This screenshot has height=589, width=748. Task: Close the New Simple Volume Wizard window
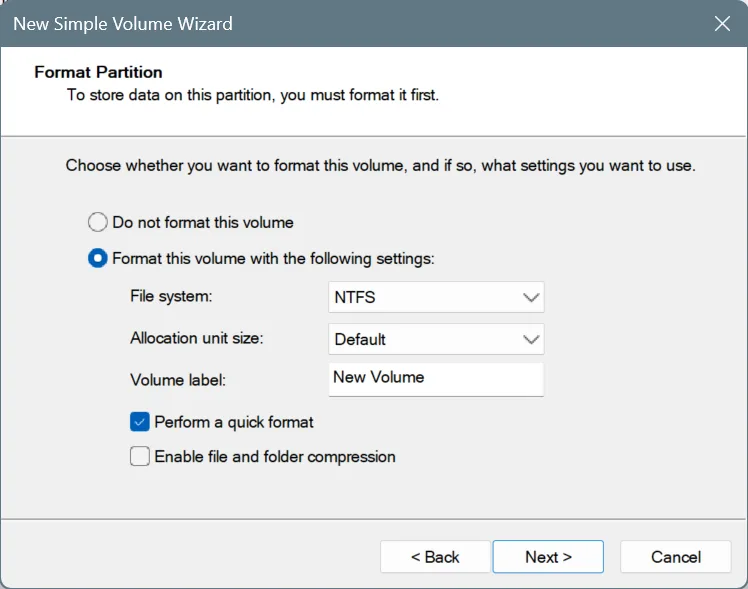coord(722,23)
